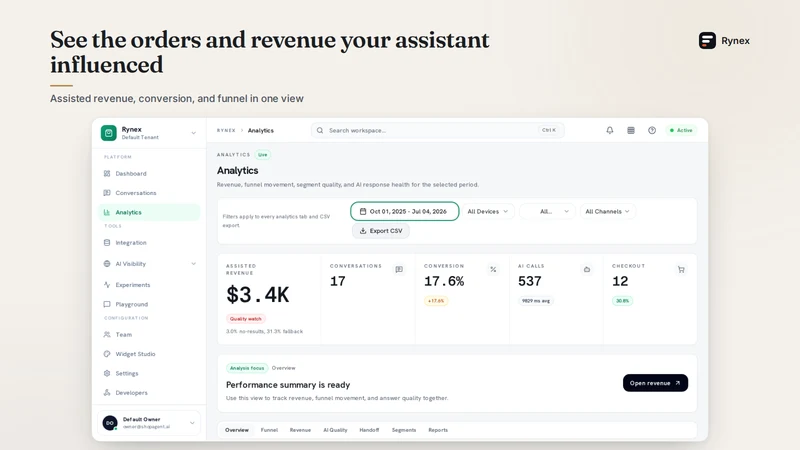Click the Live badge beside ANALYTICS

pos(263,155)
